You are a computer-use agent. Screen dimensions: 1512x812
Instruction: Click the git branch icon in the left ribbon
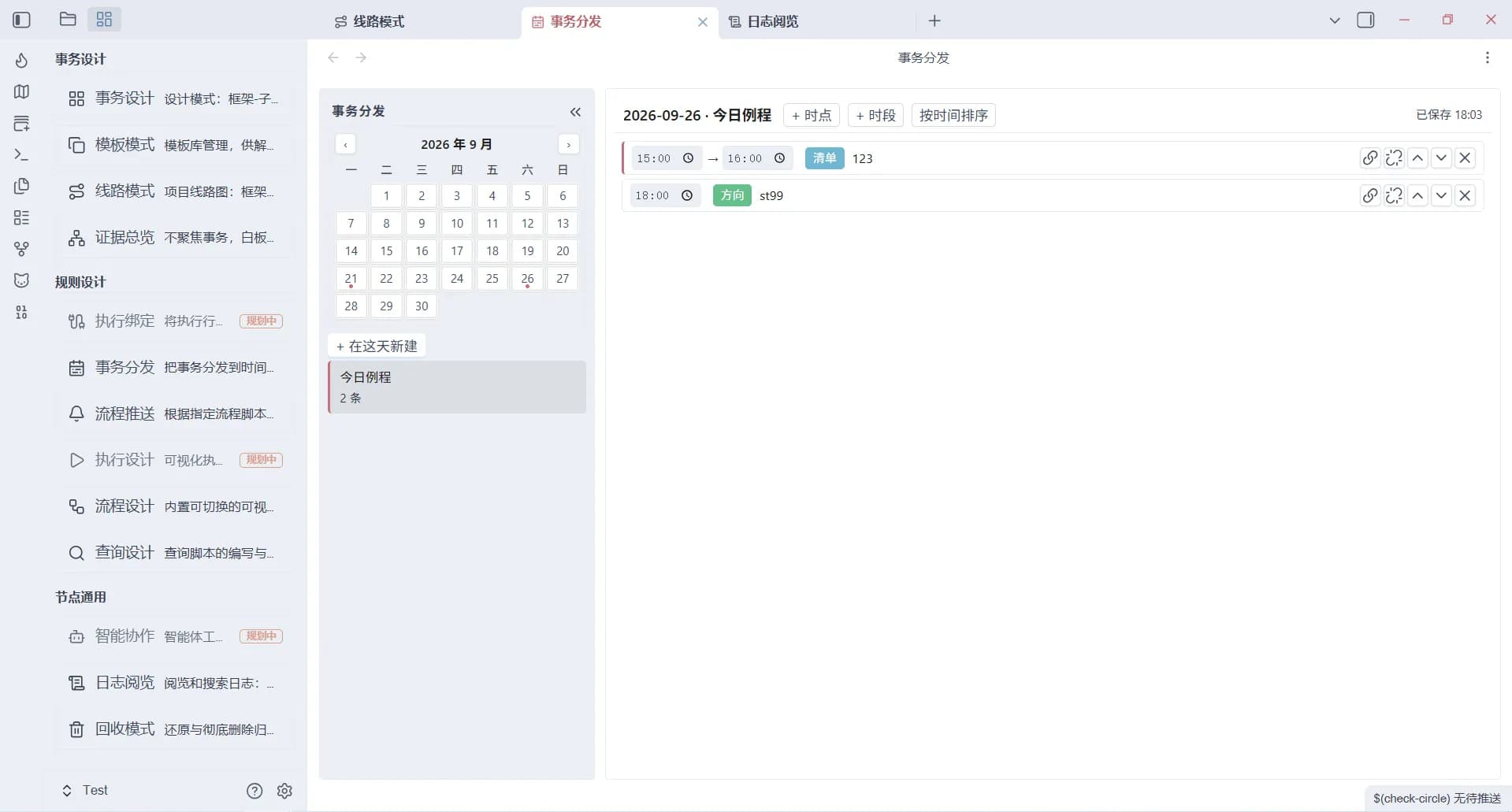click(21, 249)
